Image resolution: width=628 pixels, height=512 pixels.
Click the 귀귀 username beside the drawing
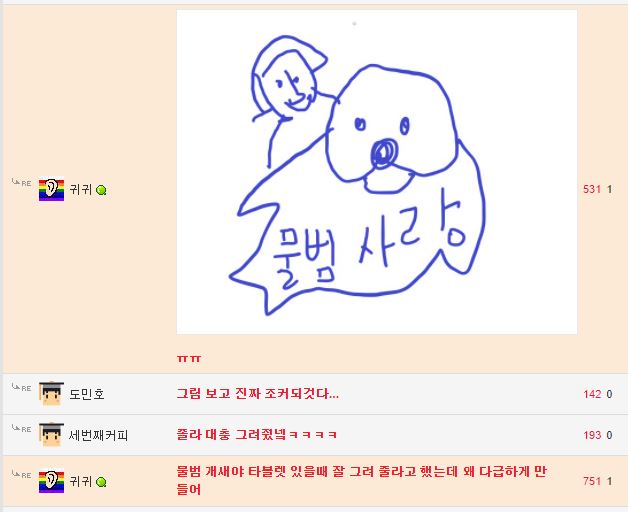[x=81, y=189]
